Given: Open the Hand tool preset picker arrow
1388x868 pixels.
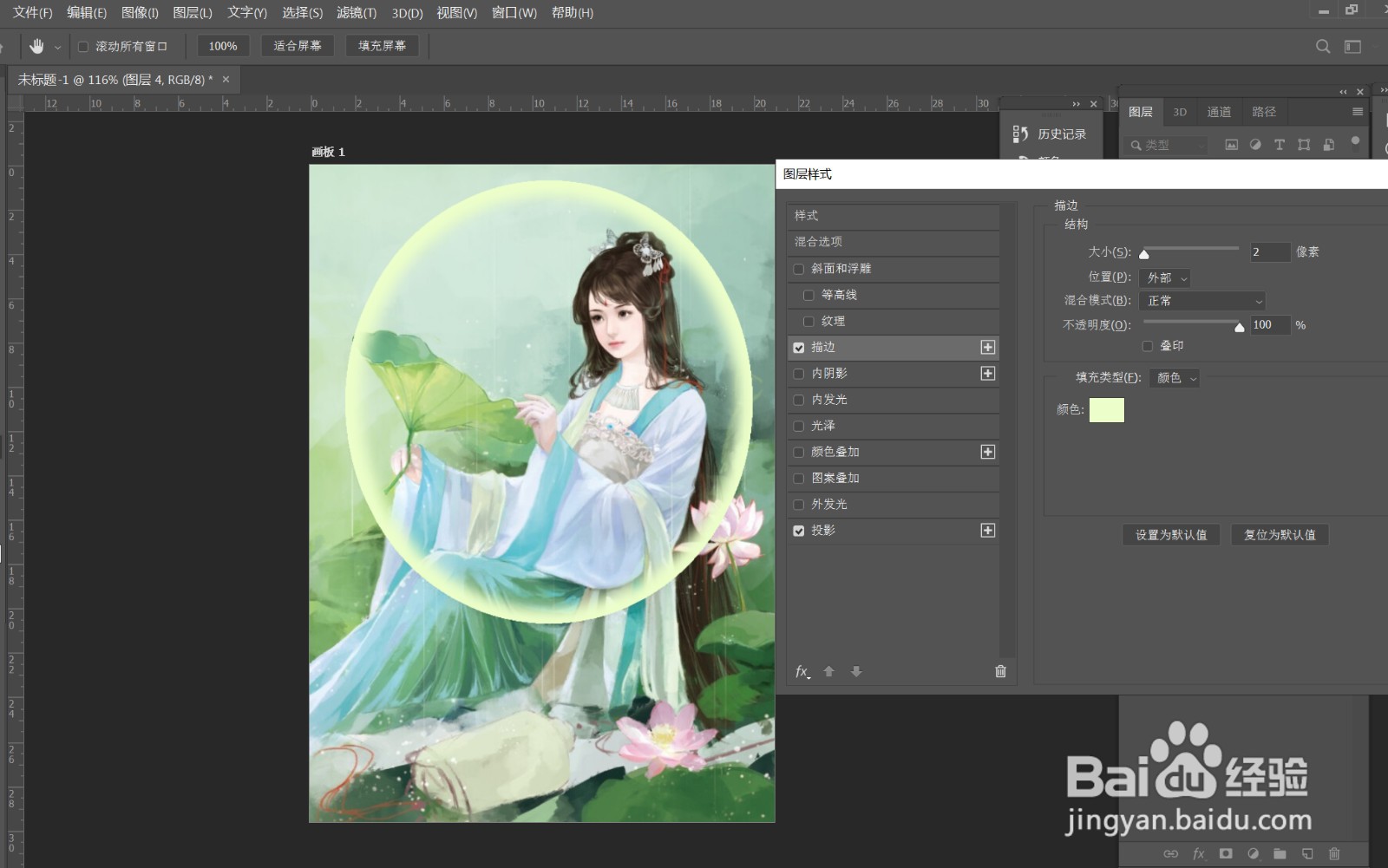Looking at the screenshot, I should click(58, 47).
